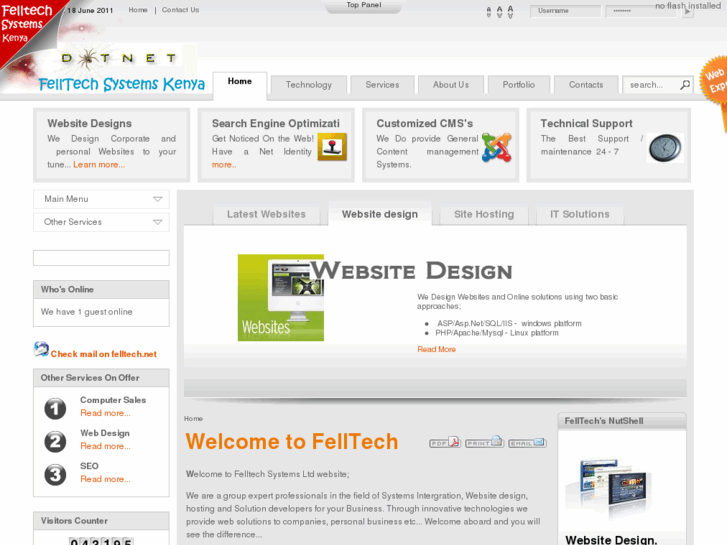Open the Home navigation tab
The height and width of the screenshot is (545, 727).
240,83
